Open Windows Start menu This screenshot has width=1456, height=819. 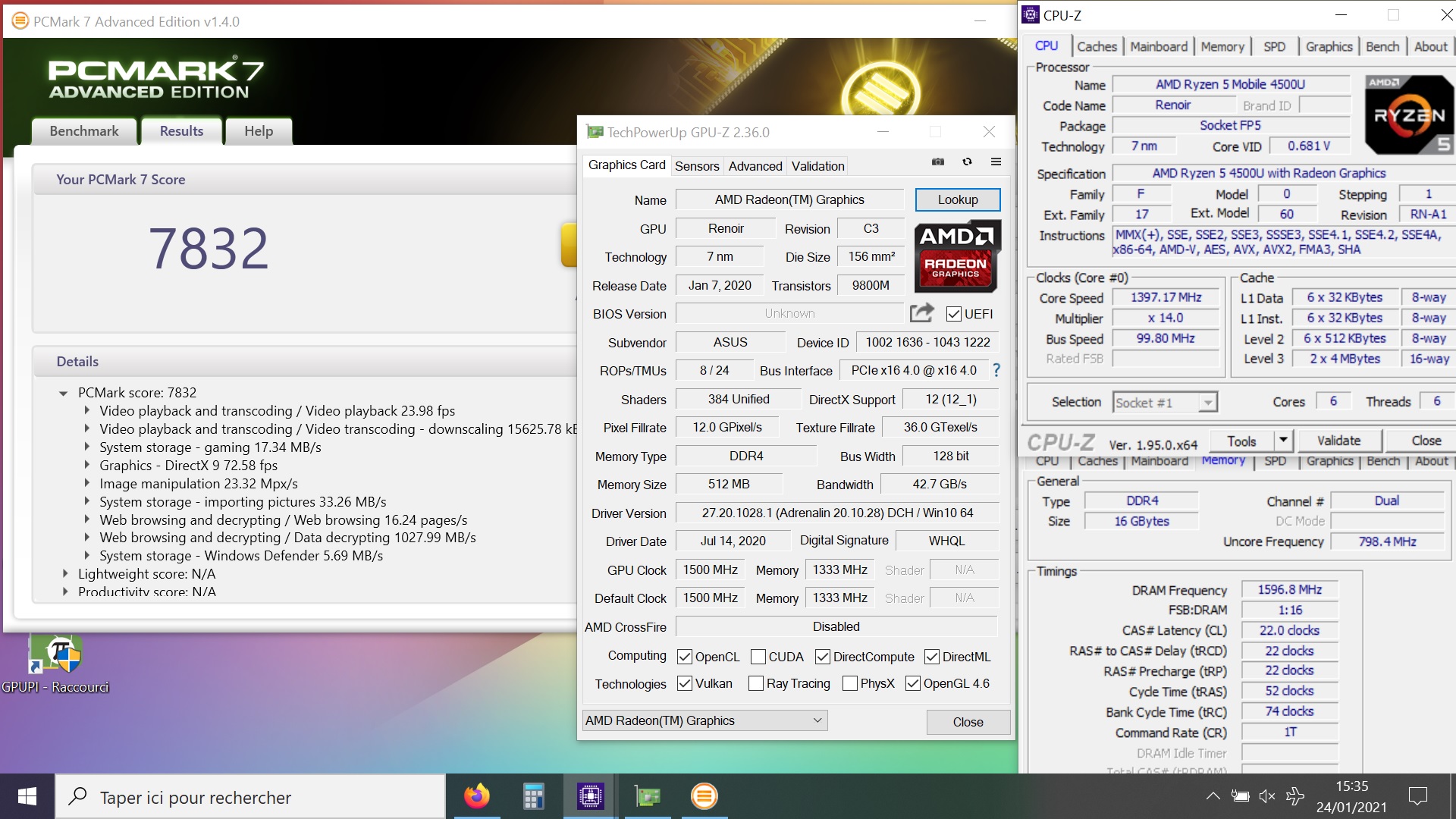click(x=27, y=796)
